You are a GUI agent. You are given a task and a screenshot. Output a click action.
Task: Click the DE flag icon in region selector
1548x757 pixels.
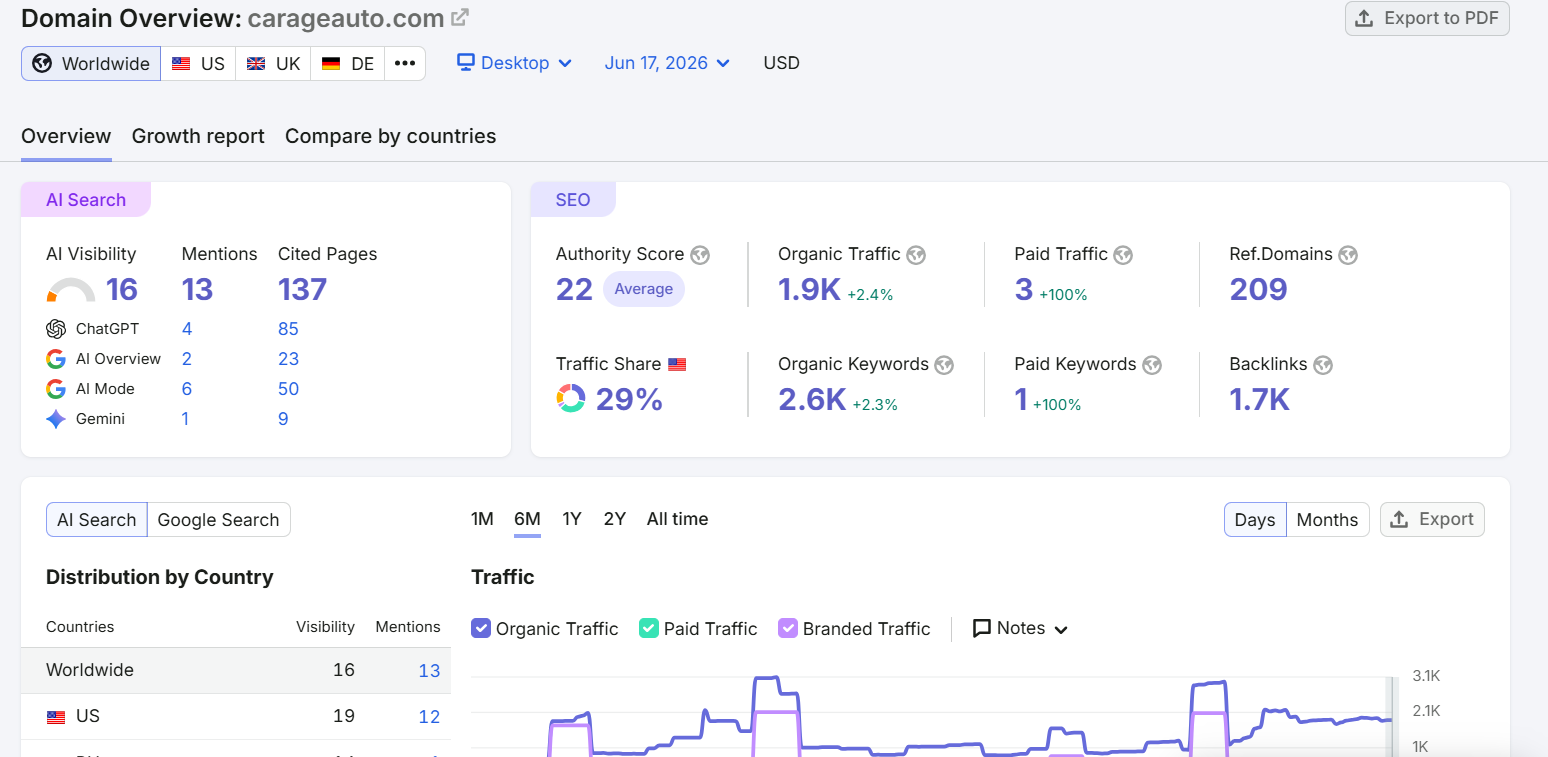pyautogui.click(x=331, y=63)
